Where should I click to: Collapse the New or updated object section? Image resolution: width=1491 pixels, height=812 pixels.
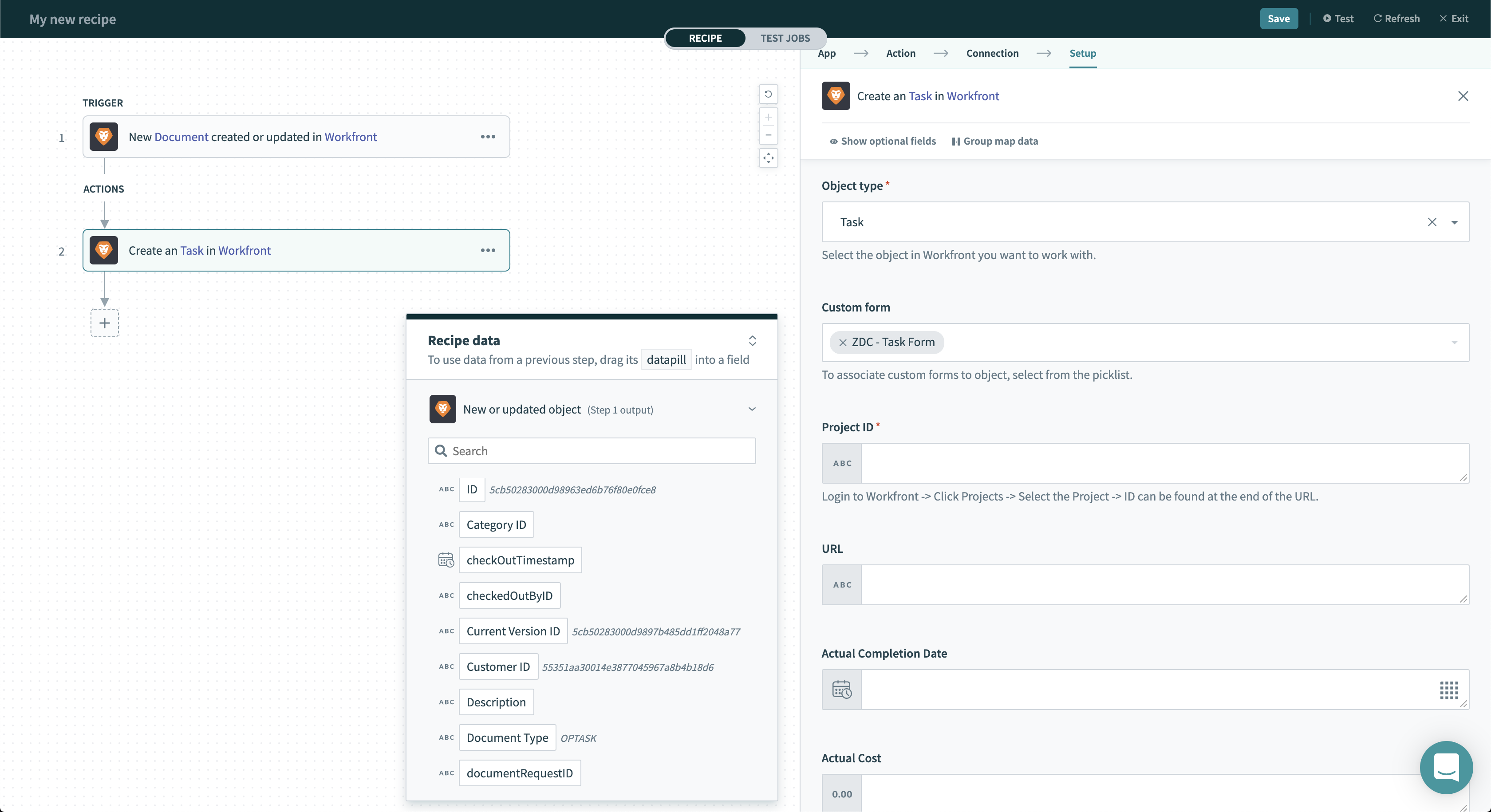coord(752,409)
